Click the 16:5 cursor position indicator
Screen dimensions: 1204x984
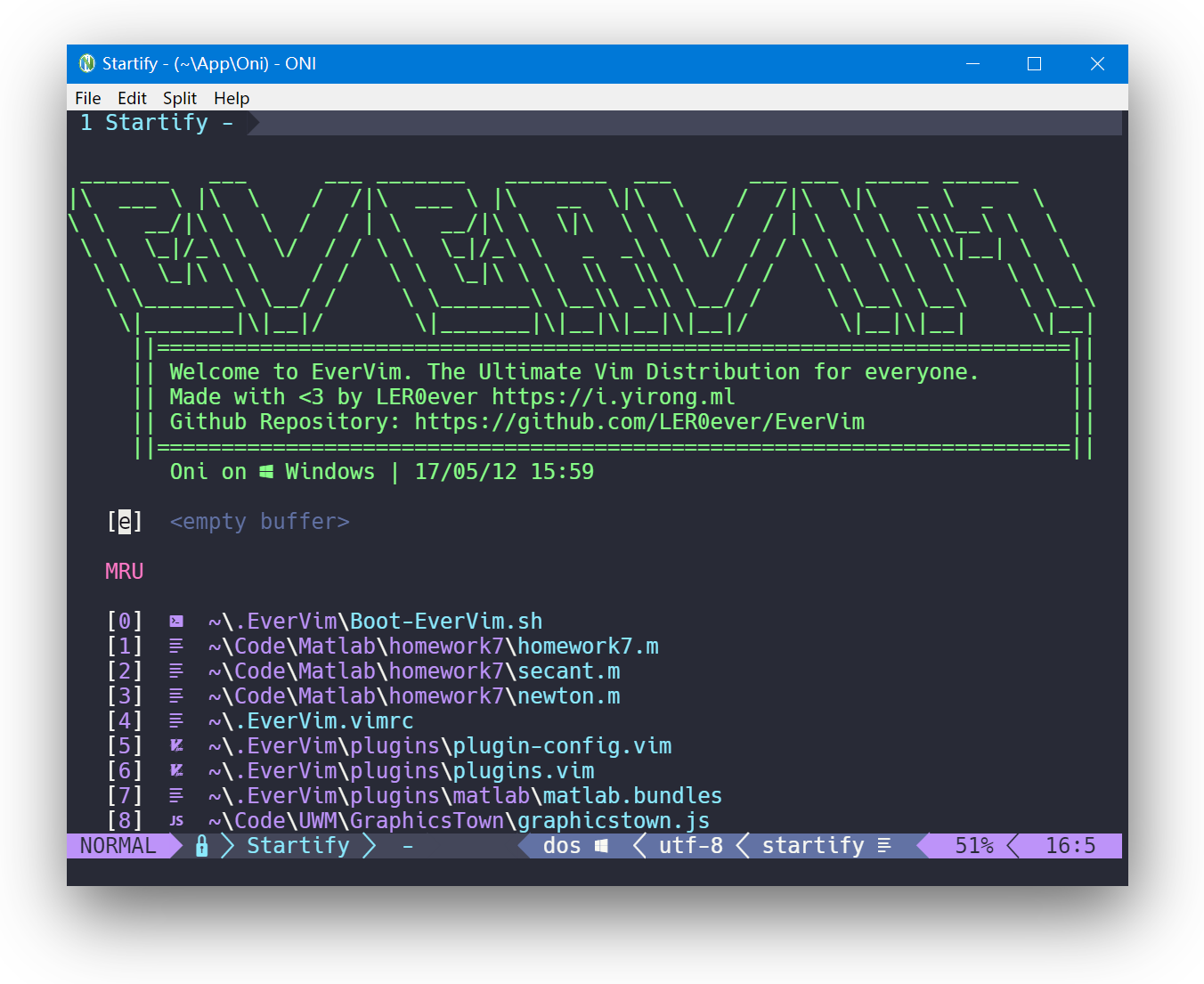pyautogui.click(x=1070, y=846)
